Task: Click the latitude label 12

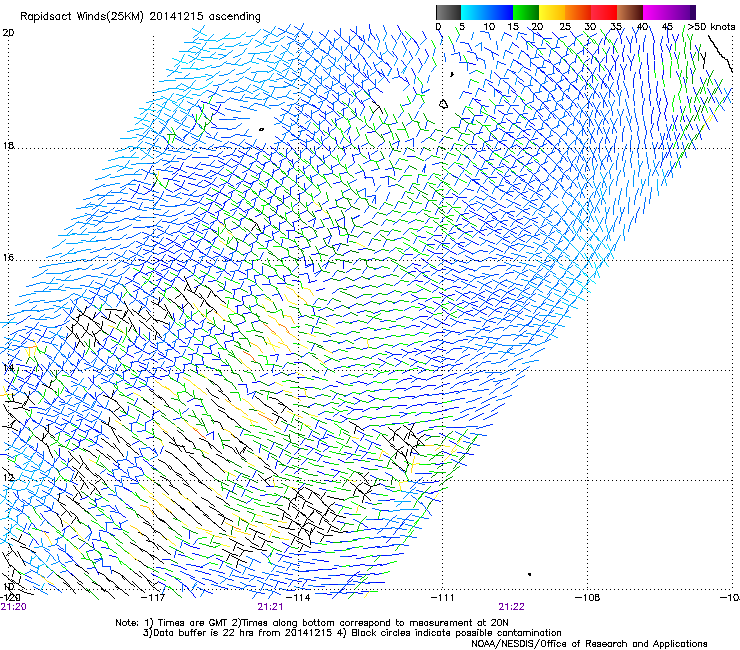Action: (8, 477)
